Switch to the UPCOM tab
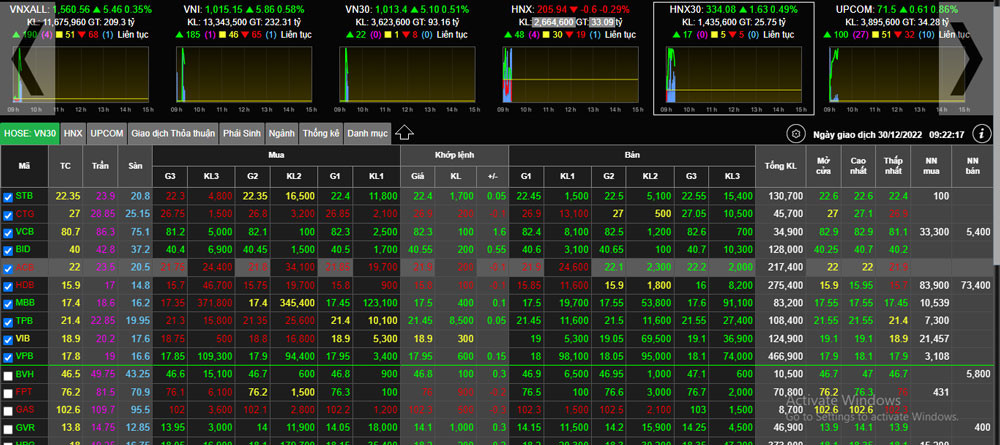The height and width of the screenshot is (445, 1000). click(x=107, y=132)
